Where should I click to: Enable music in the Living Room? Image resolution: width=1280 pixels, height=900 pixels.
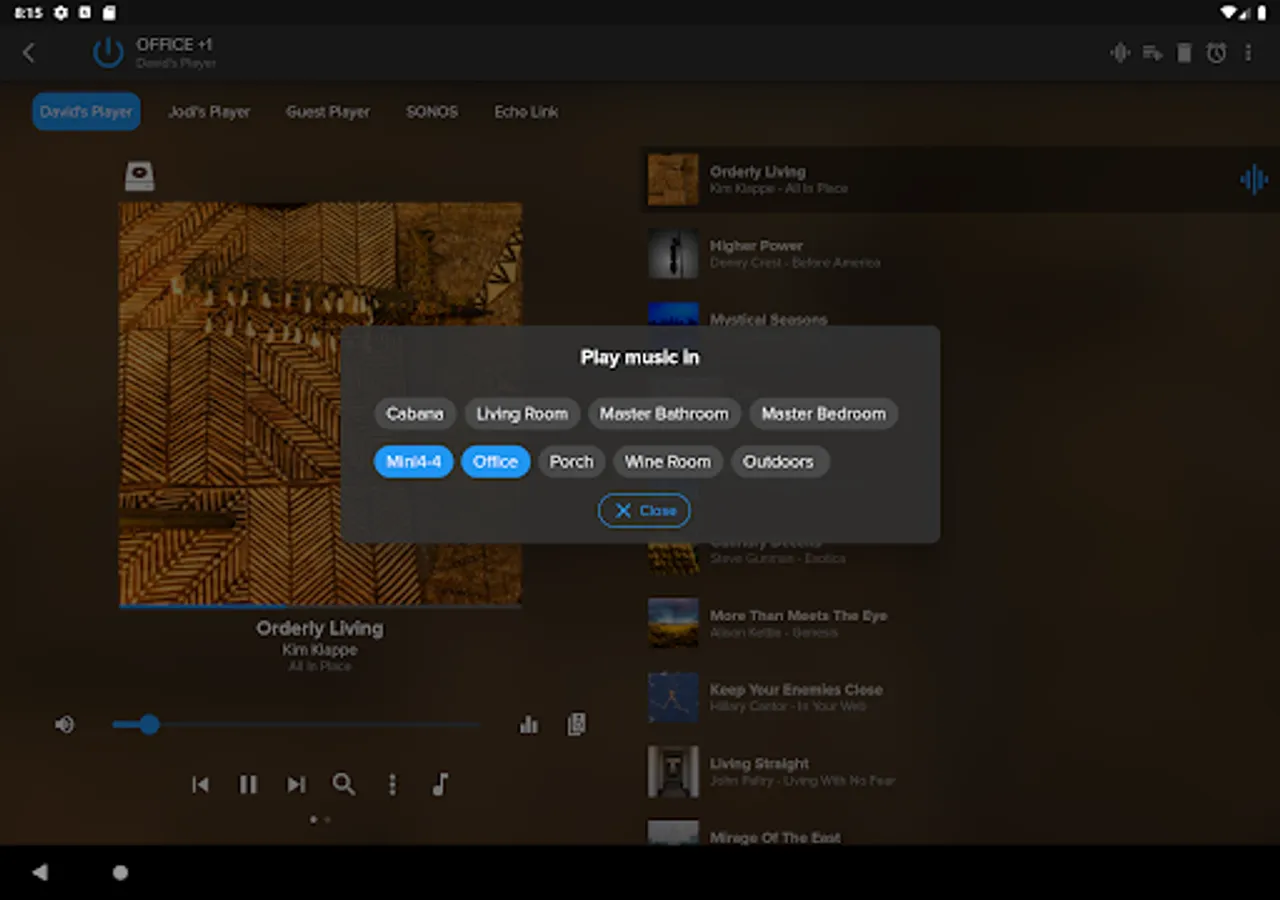[522, 414]
